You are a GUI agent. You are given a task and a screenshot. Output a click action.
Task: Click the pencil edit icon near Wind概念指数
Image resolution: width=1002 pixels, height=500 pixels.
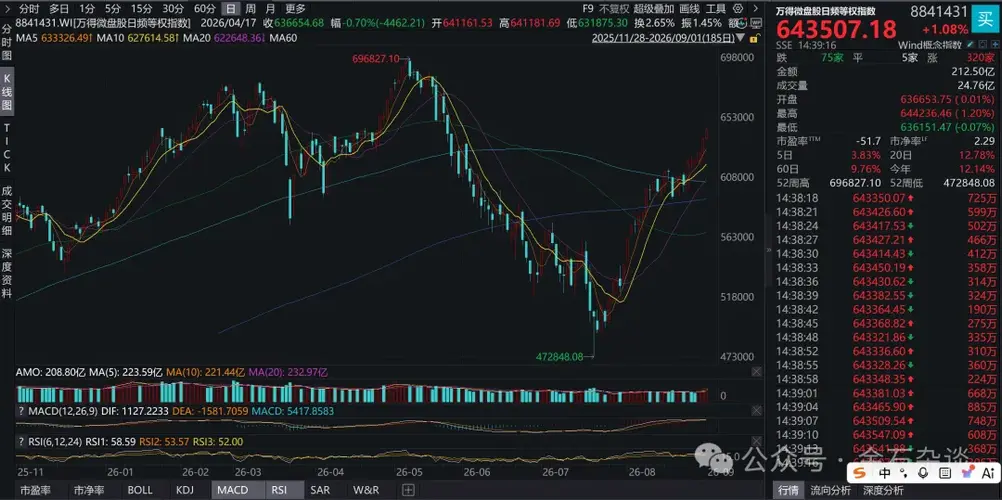[x=970, y=45]
